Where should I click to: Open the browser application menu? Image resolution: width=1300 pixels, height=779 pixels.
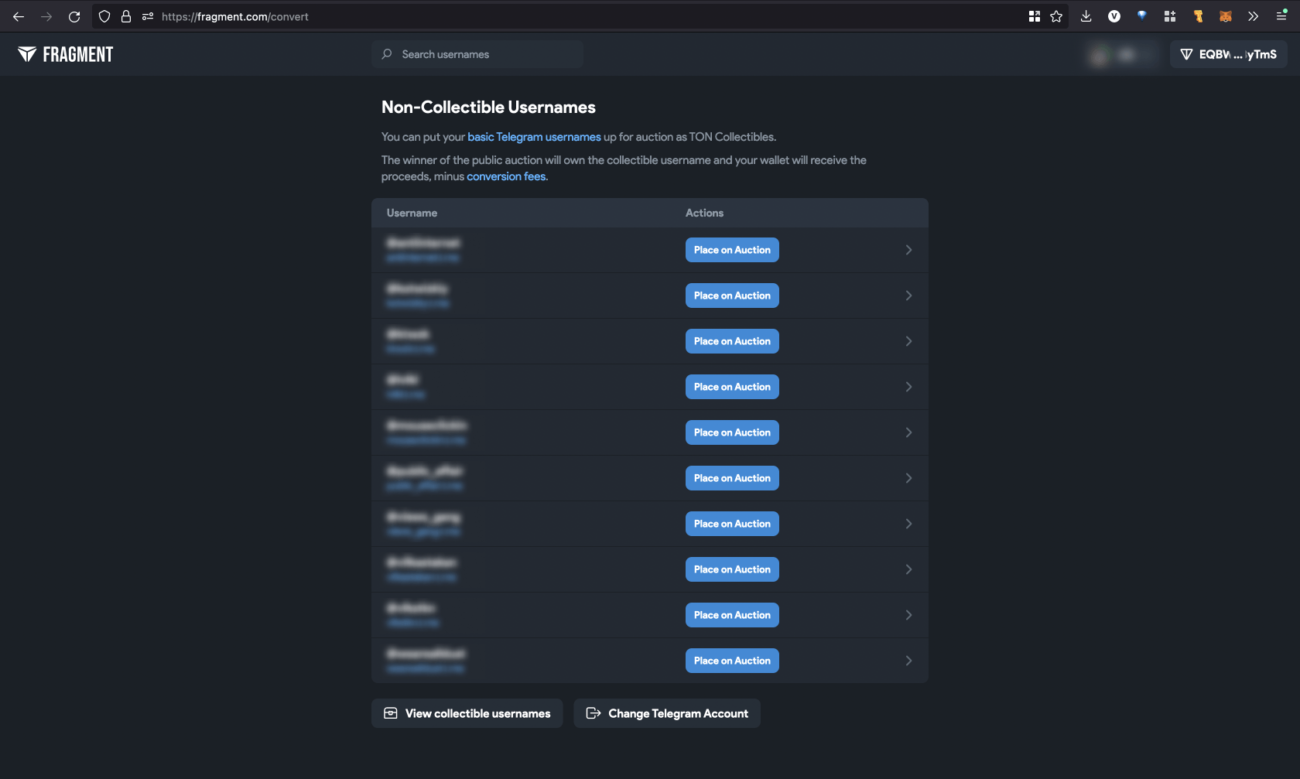[1281, 16]
